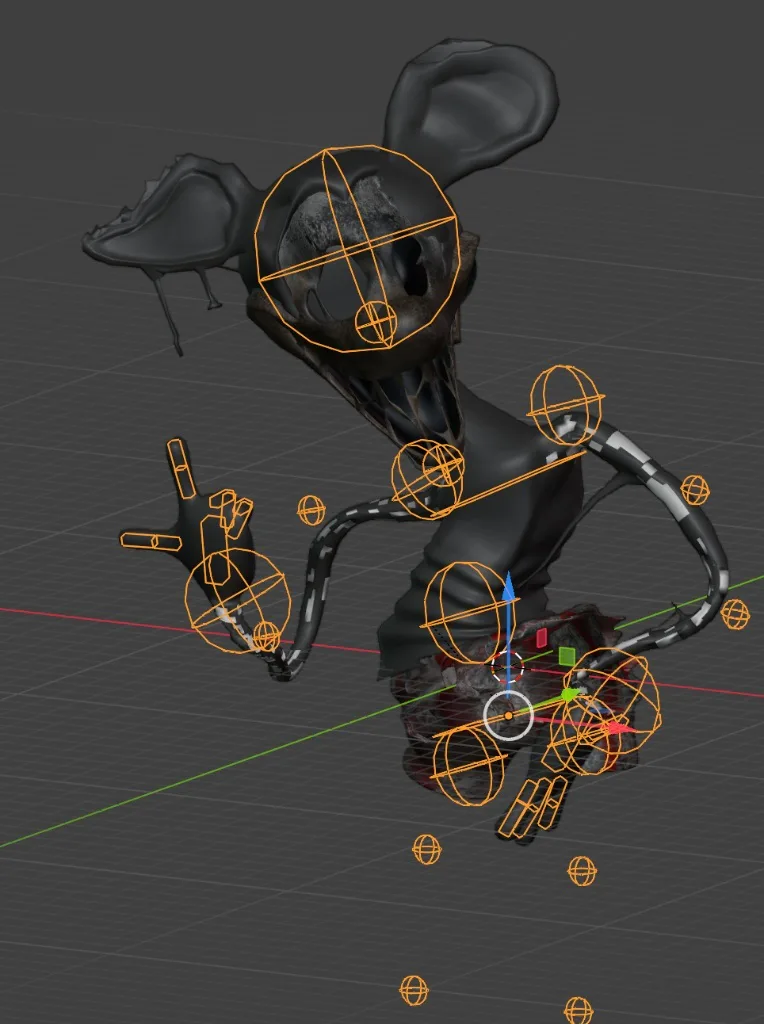Select the sphere control above the striped raised arm
The height and width of the screenshot is (1024, 764).
pyautogui.click(x=565, y=405)
